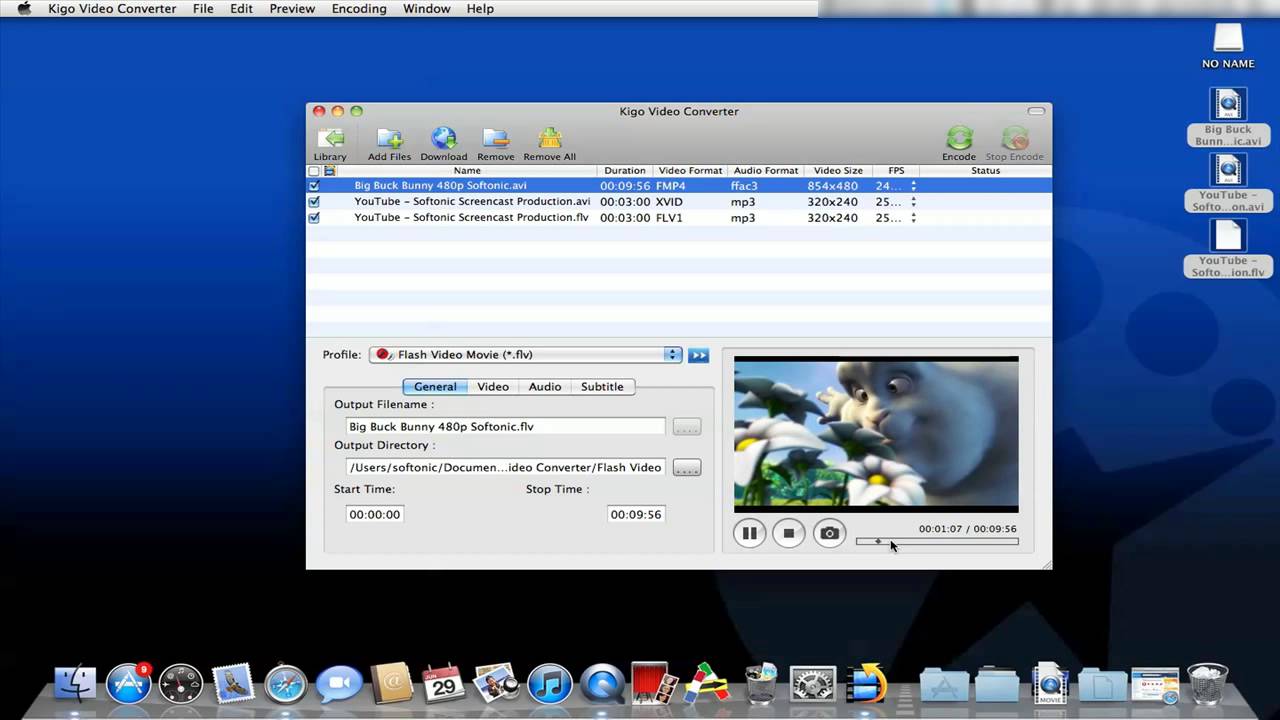Click the Output Filename field
Viewport: 1280px width, 720px height.
coord(505,427)
